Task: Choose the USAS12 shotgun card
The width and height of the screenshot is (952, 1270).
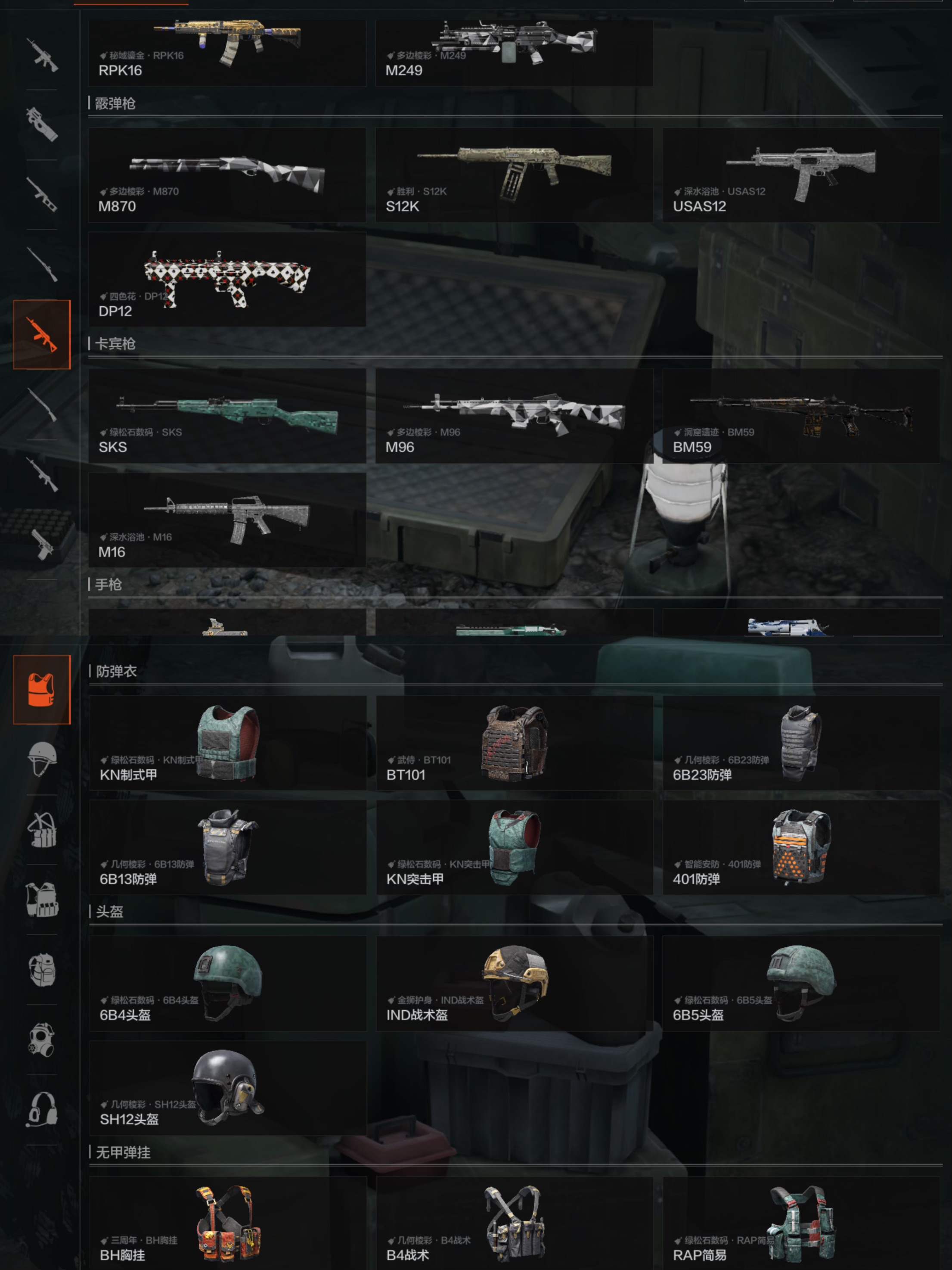Action: click(x=802, y=175)
